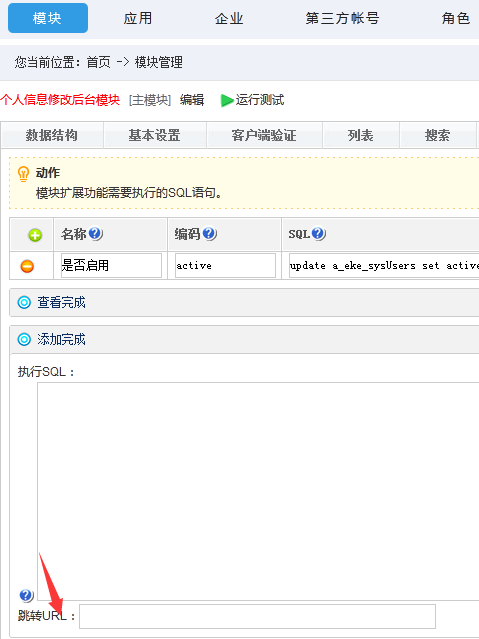Click the green 运行测试 play icon
The width and height of the screenshot is (479, 639).
[227, 100]
